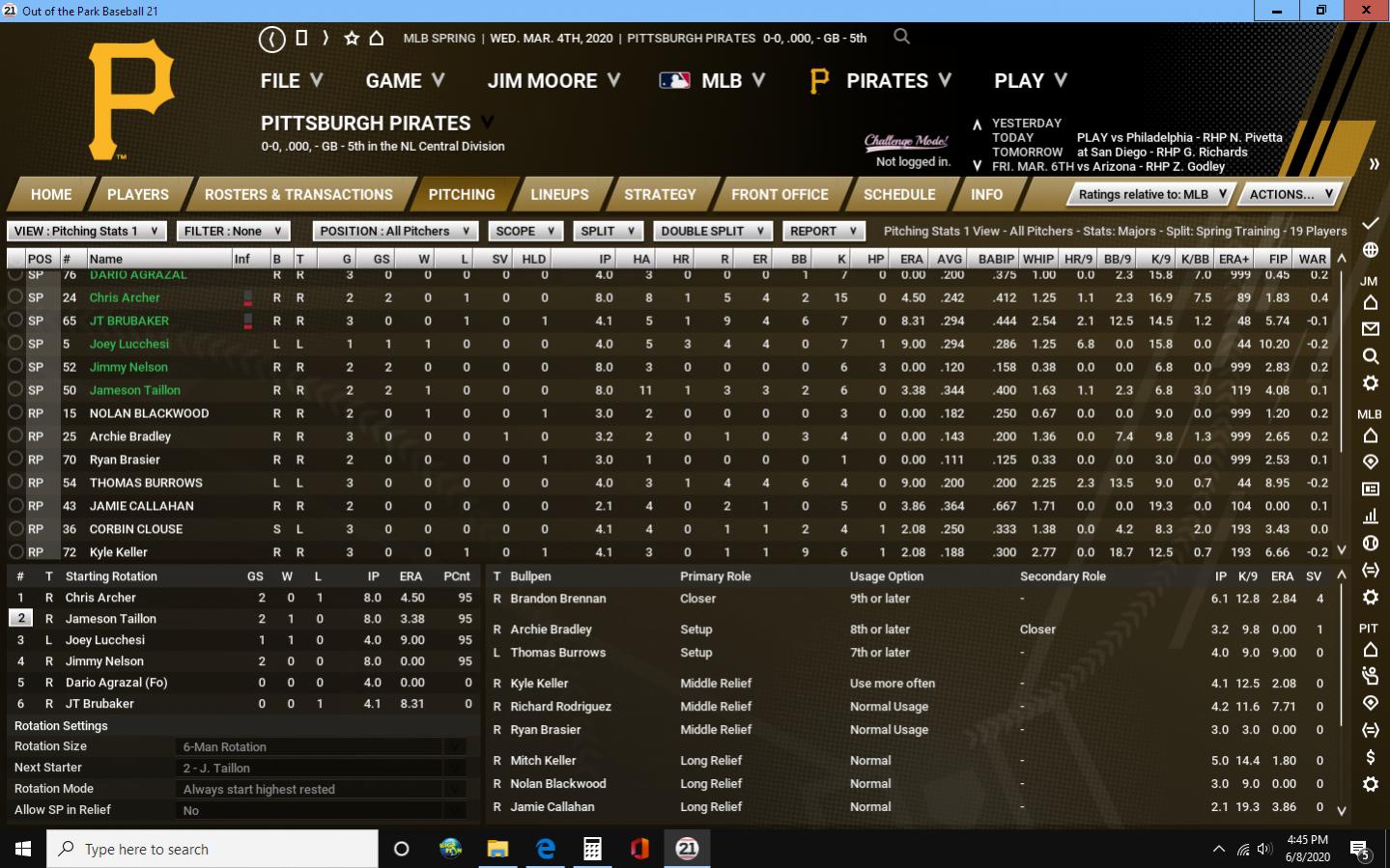
Task: Click the baseball icon under MLB
Action: point(1370,543)
